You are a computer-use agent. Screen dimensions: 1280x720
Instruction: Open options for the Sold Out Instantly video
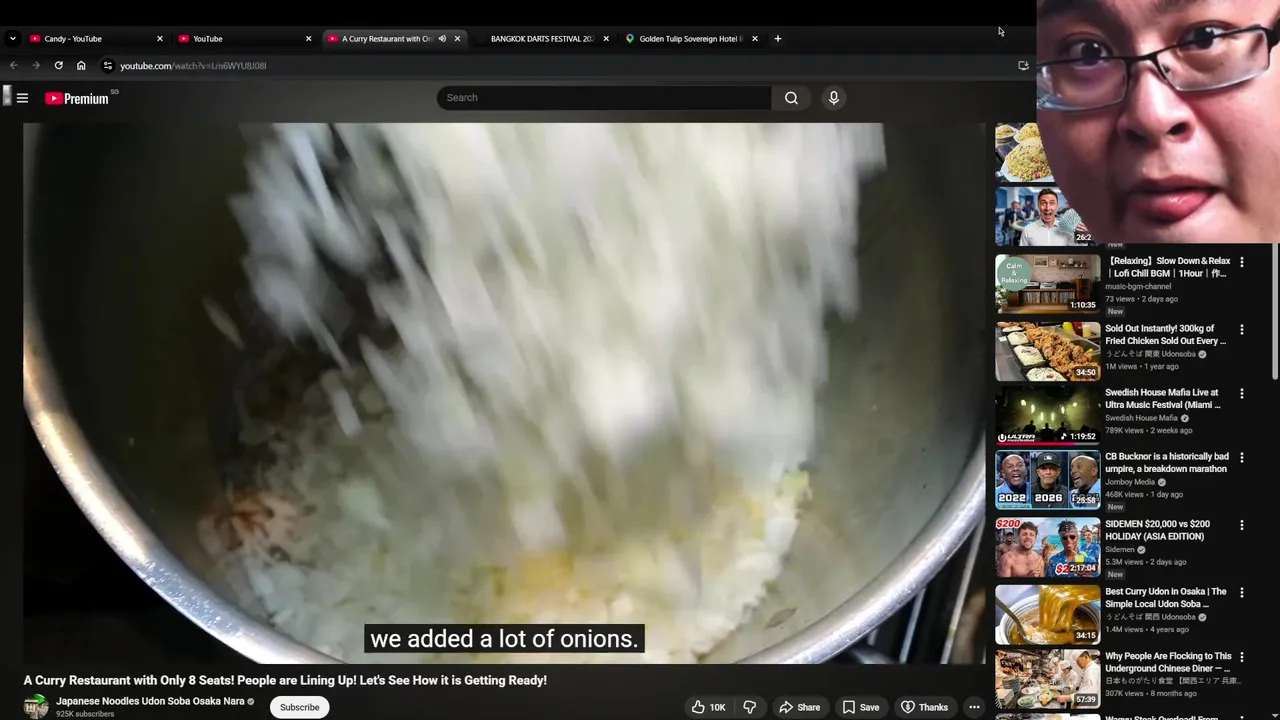pyautogui.click(x=1242, y=329)
